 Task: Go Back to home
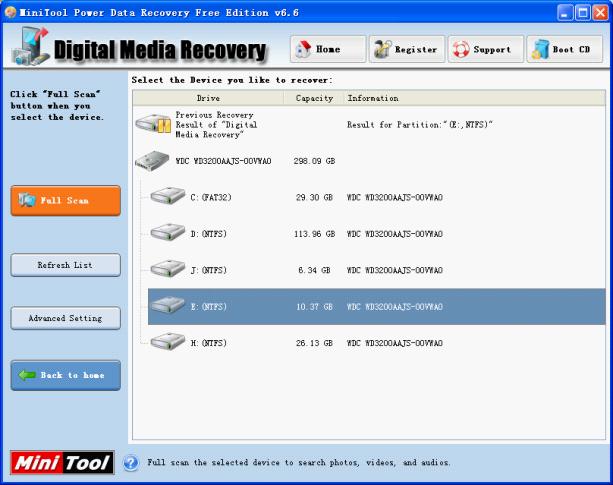pos(65,375)
